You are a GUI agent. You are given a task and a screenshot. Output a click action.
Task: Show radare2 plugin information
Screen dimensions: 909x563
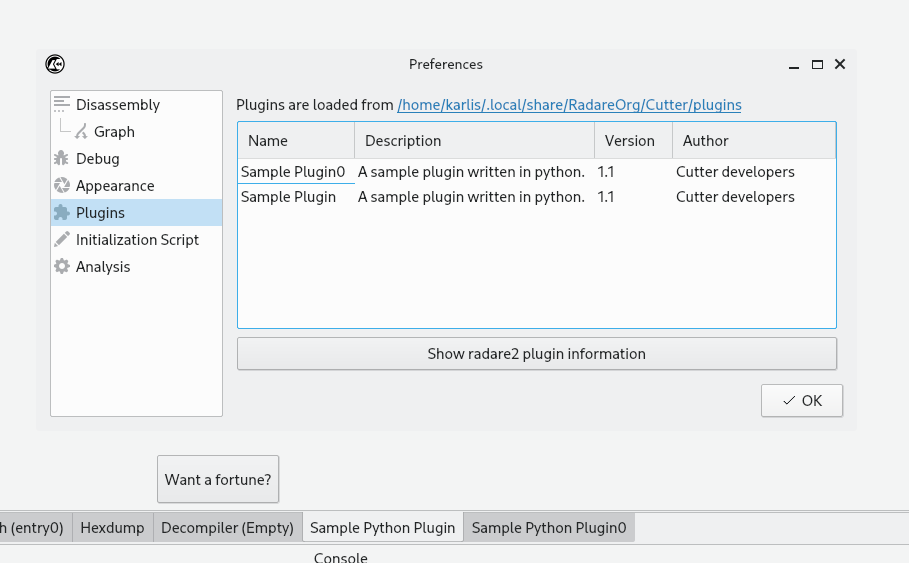537,354
